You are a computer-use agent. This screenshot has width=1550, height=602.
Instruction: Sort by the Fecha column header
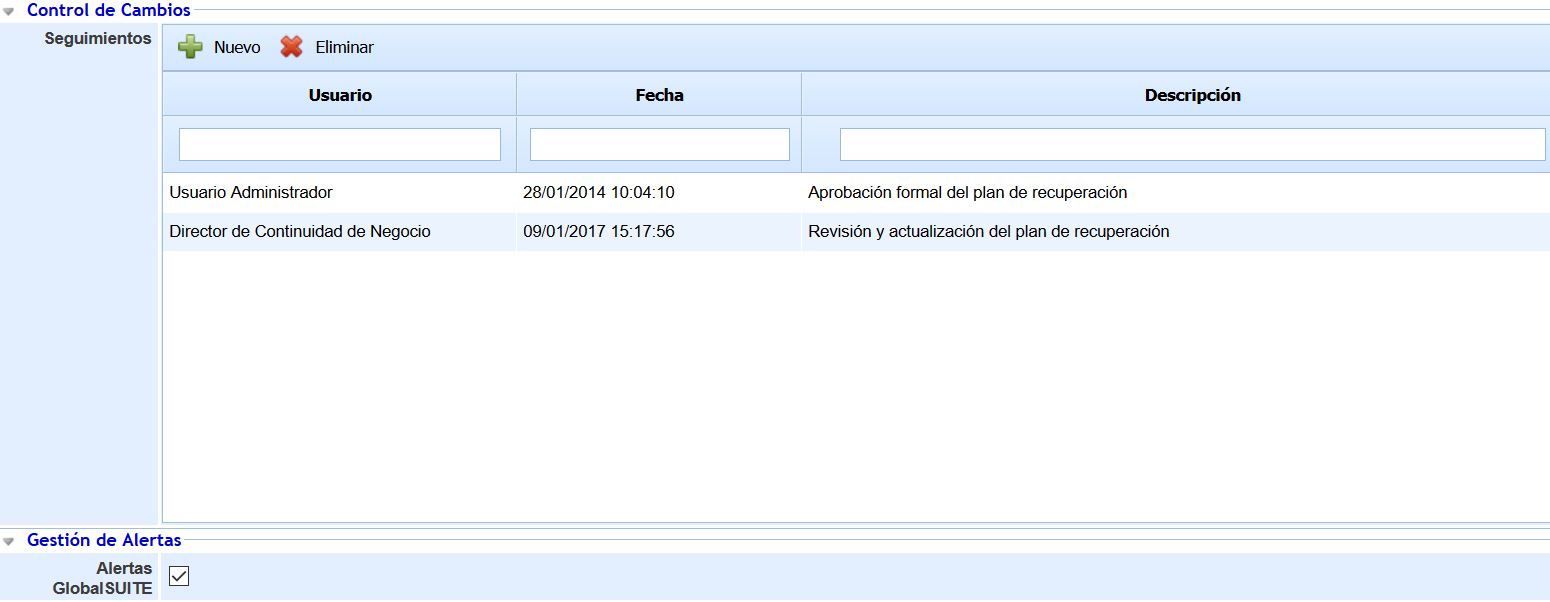(659, 95)
